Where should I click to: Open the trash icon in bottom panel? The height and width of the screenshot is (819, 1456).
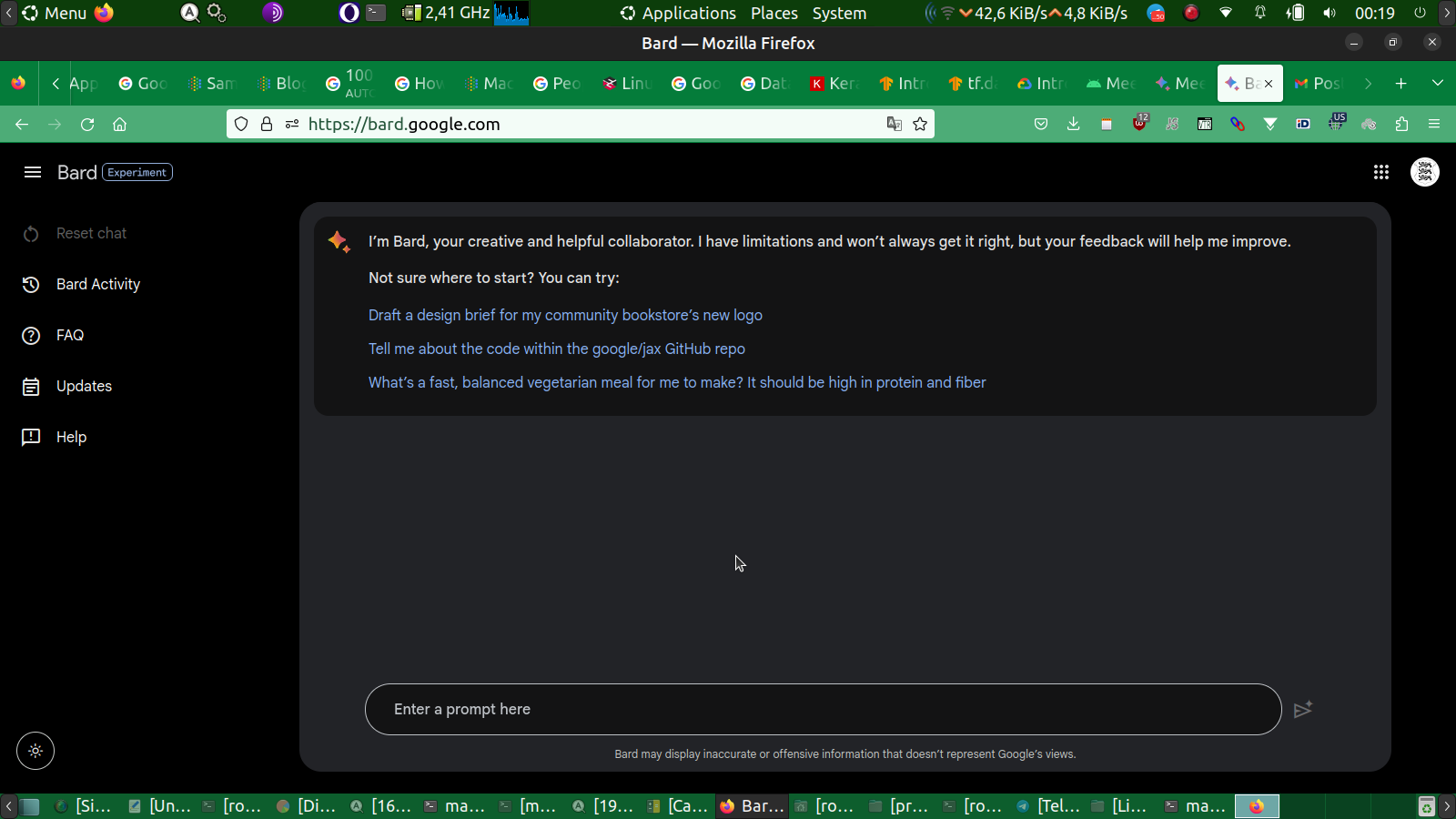tap(1427, 806)
